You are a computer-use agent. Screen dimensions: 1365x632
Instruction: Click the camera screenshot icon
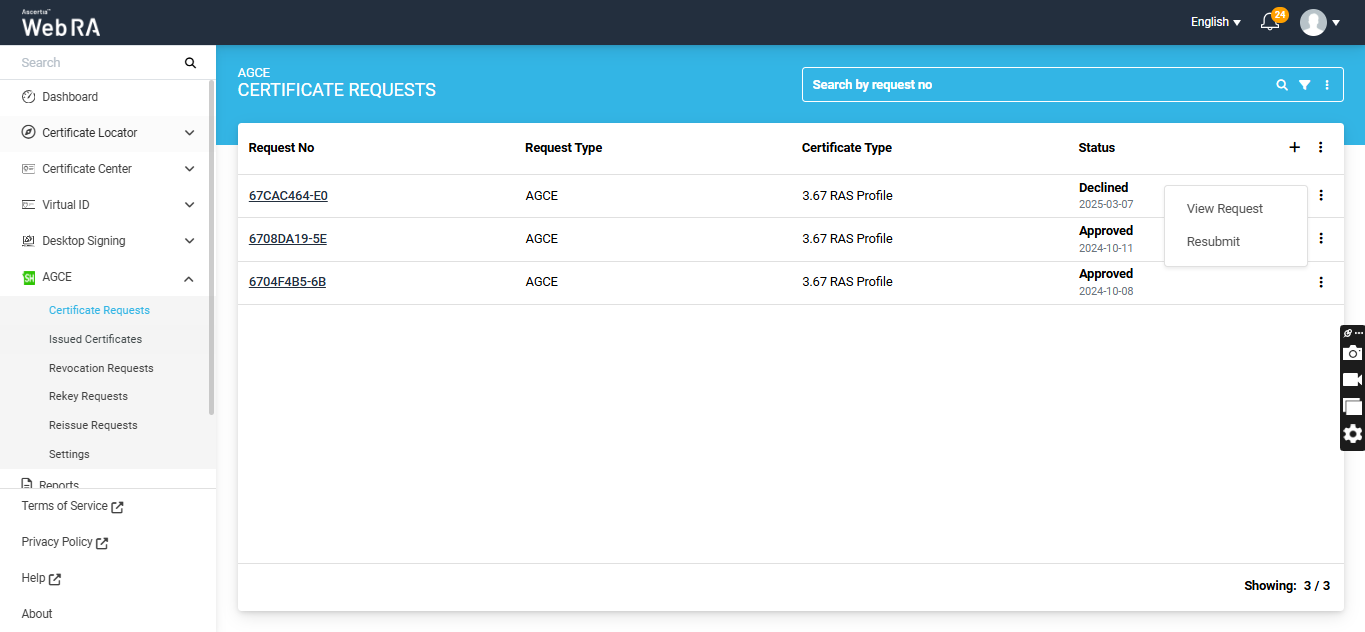(x=1352, y=353)
